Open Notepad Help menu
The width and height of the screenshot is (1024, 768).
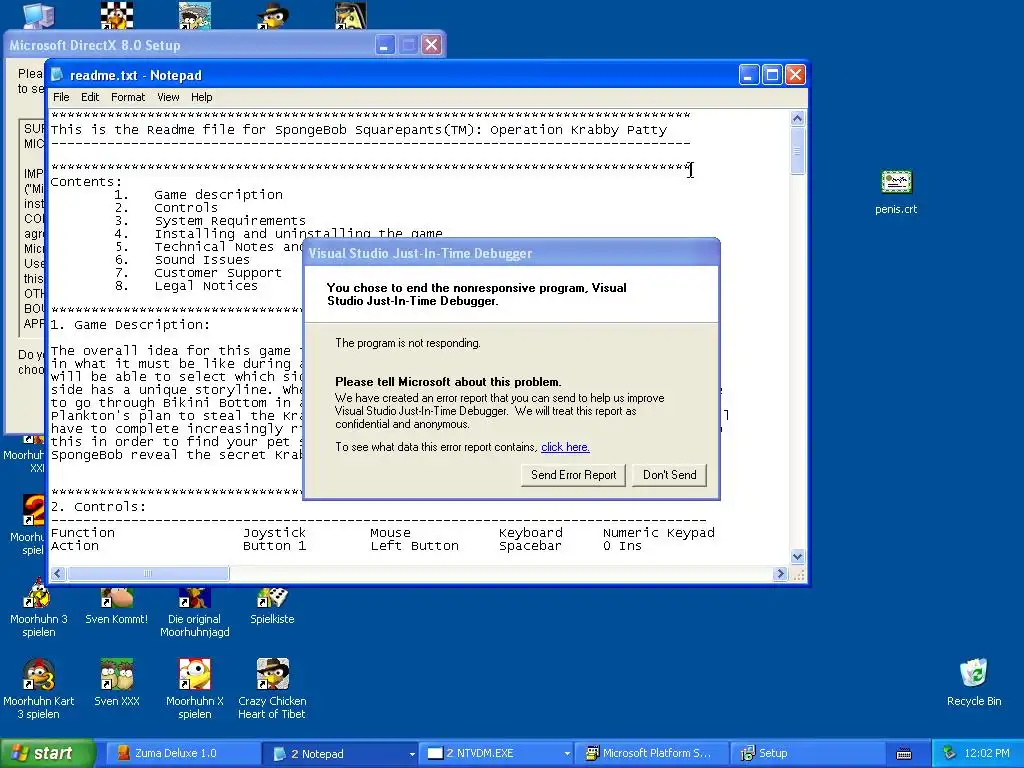[201, 97]
